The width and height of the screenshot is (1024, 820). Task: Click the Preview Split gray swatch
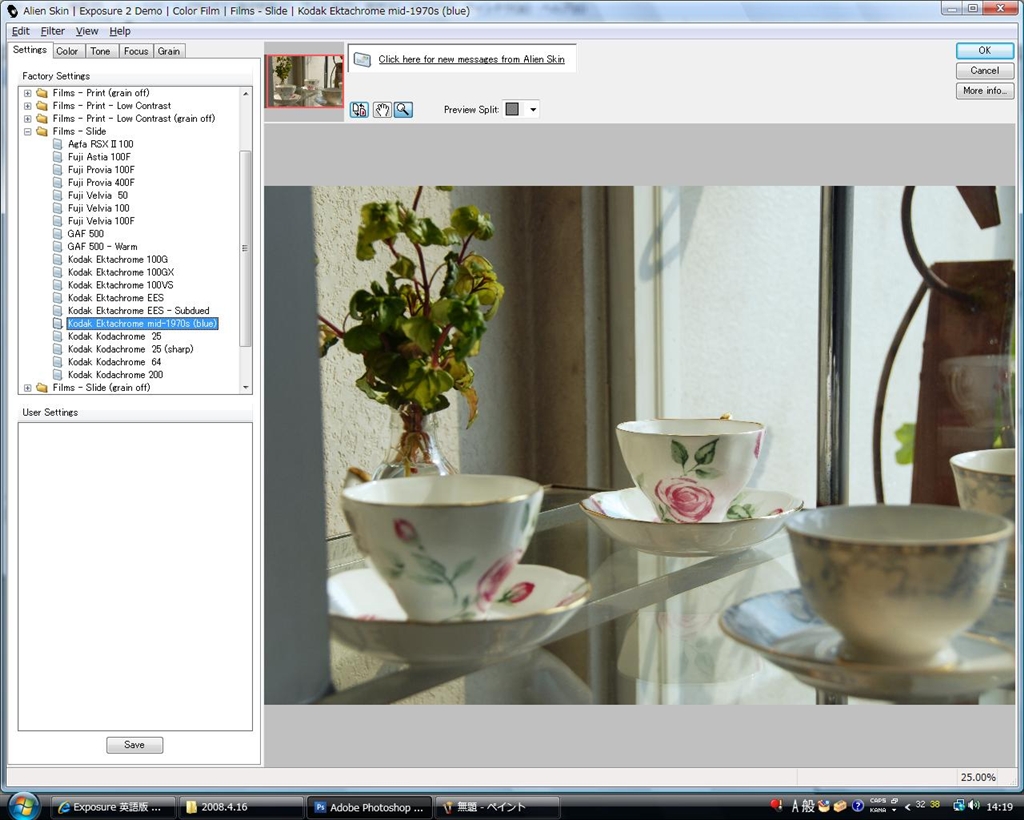(x=513, y=110)
